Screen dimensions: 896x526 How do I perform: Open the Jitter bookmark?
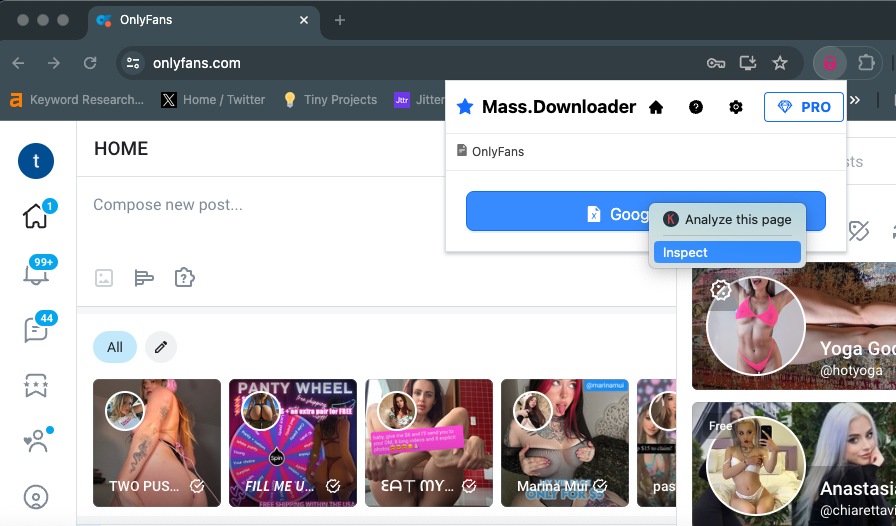click(x=419, y=100)
